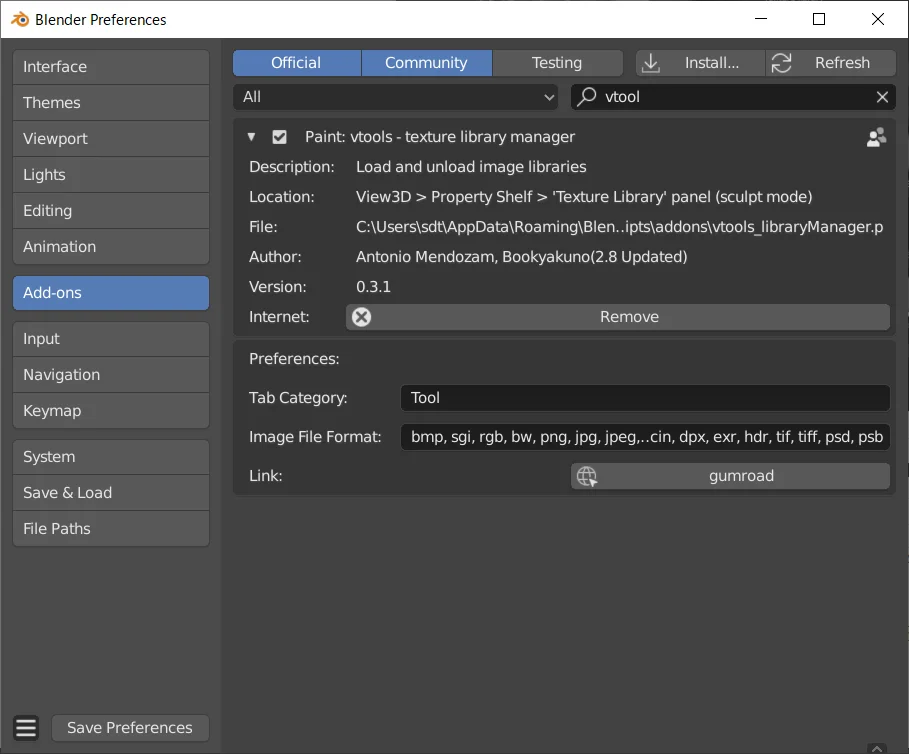Click the globe icon beside the gumroad link

[x=586, y=476]
